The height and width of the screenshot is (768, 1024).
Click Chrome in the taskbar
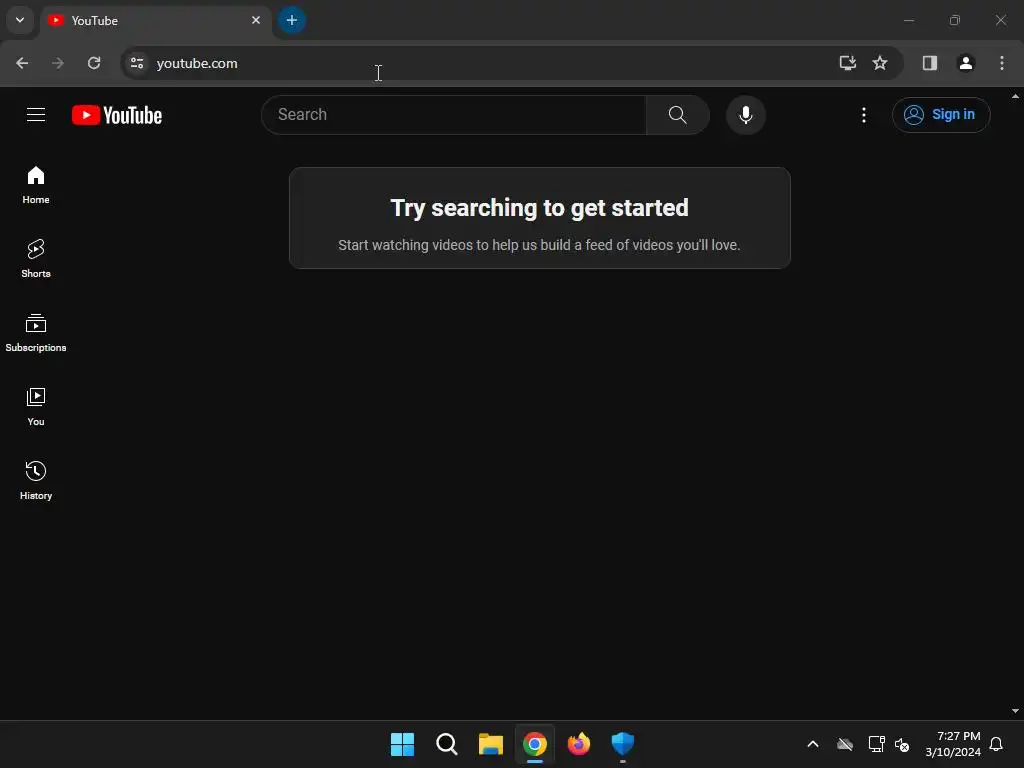(534, 744)
